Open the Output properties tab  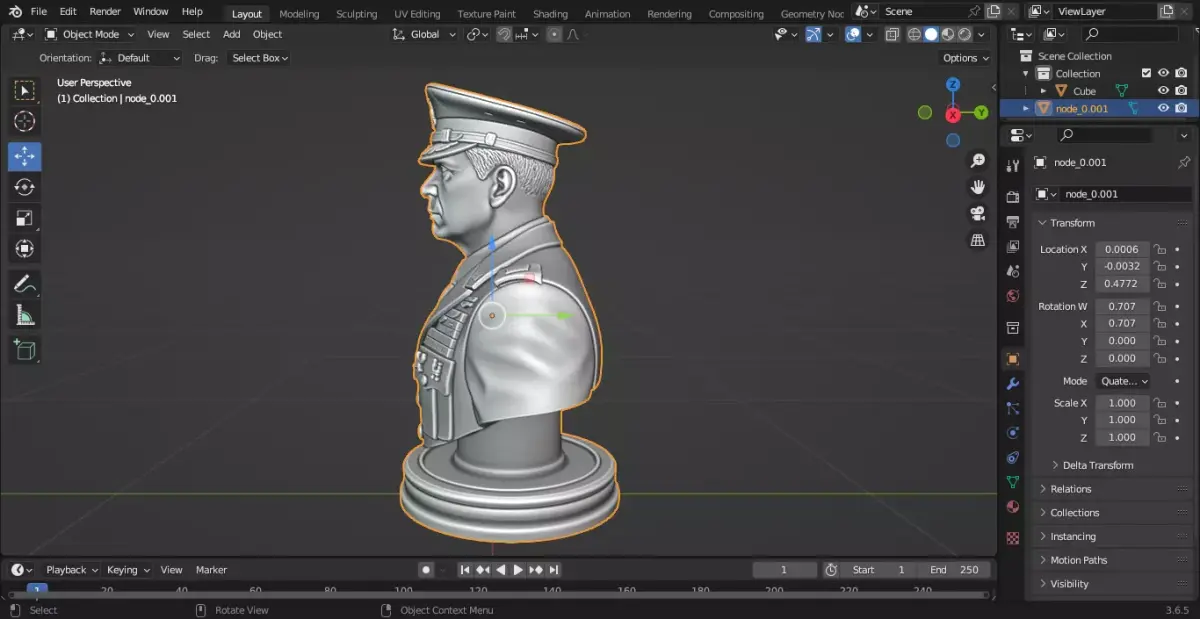coord(1013,222)
